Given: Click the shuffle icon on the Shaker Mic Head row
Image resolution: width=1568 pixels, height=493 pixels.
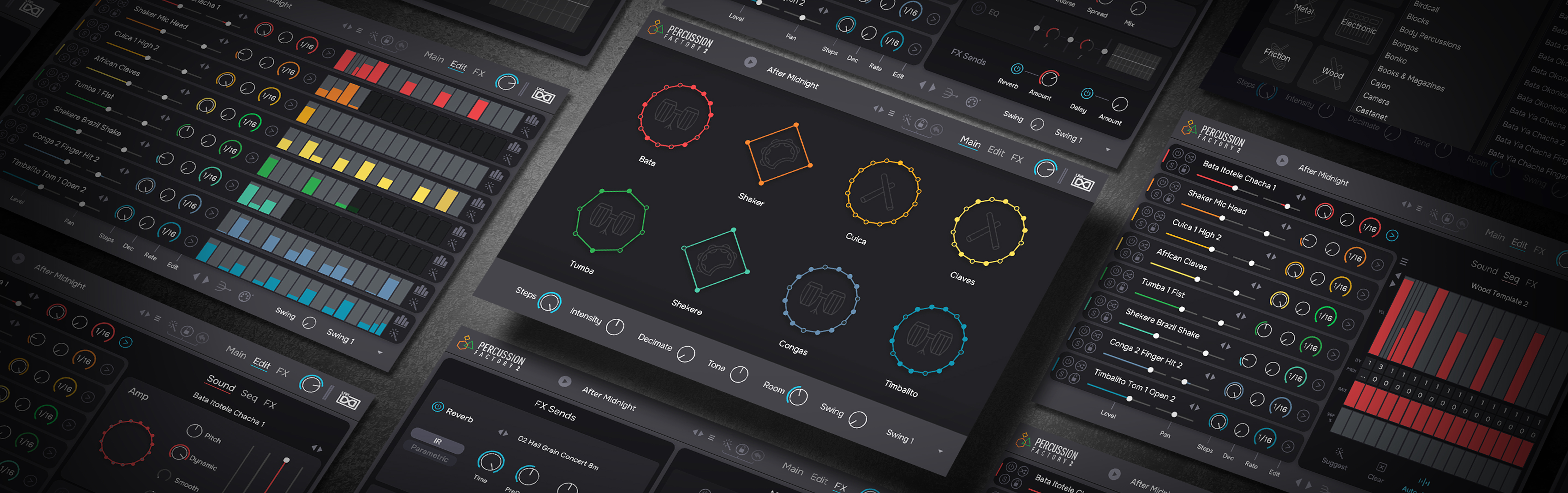Looking at the screenshot, I should point(1175,186).
